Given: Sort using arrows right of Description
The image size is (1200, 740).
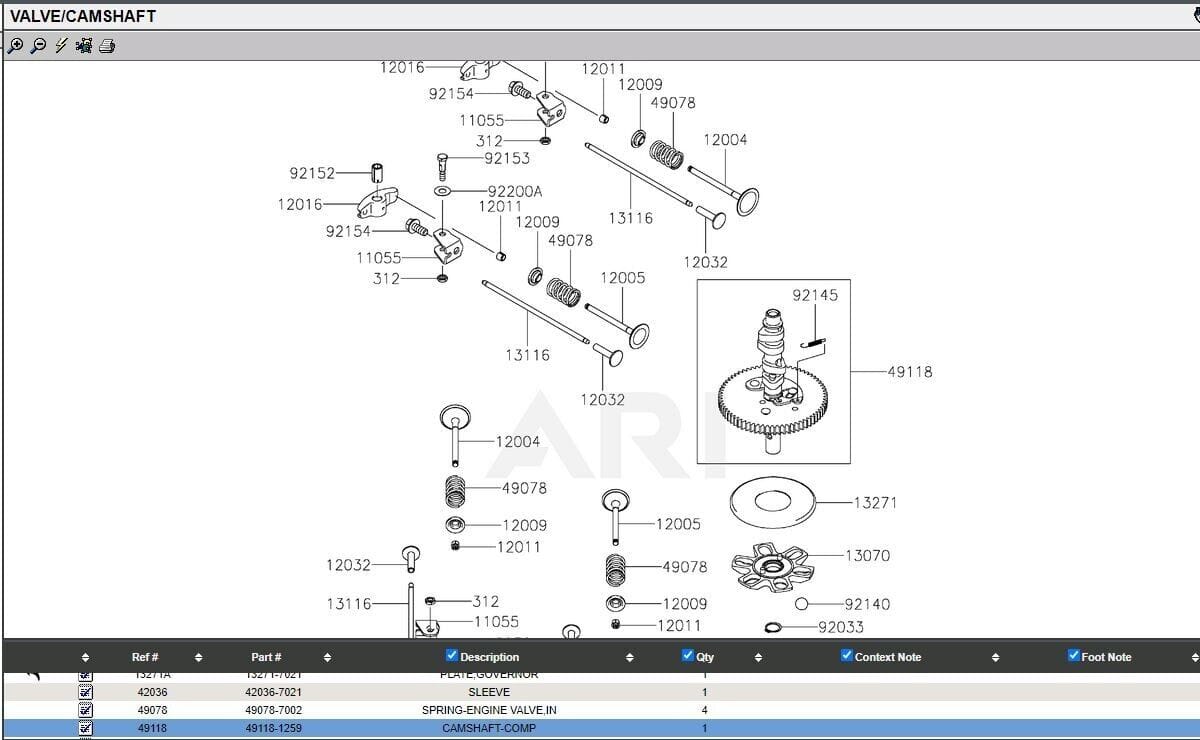Looking at the screenshot, I should (629, 657).
